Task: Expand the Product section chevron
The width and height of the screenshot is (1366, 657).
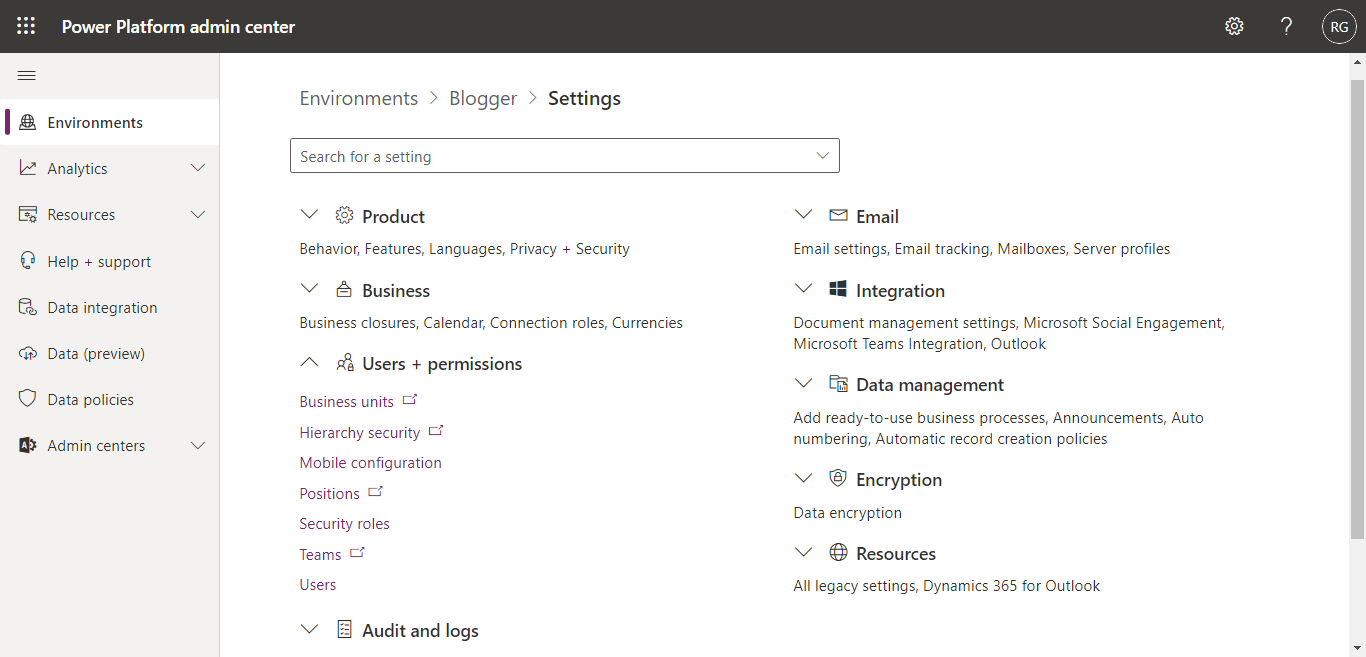Action: click(309, 215)
